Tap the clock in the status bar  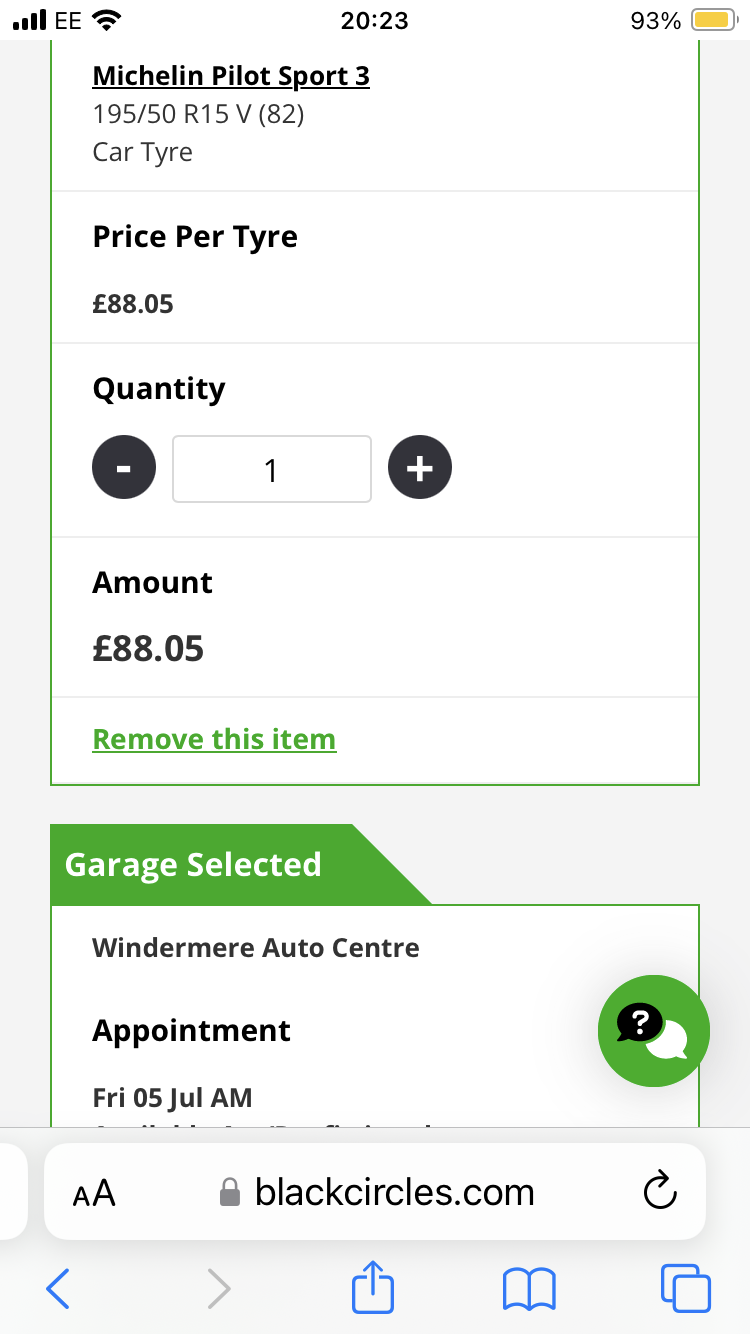pyautogui.click(x=375, y=20)
